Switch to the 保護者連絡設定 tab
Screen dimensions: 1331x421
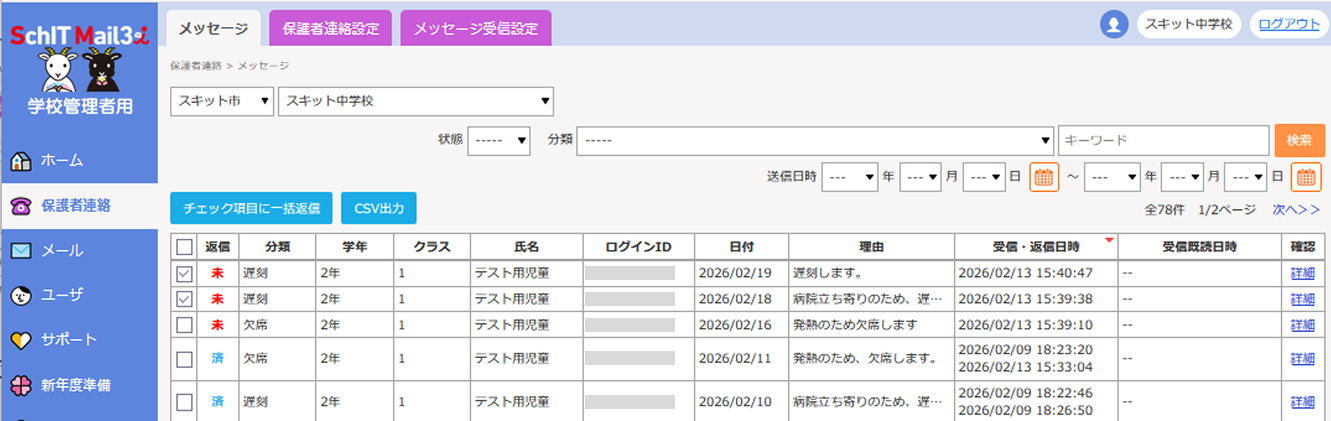331,28
